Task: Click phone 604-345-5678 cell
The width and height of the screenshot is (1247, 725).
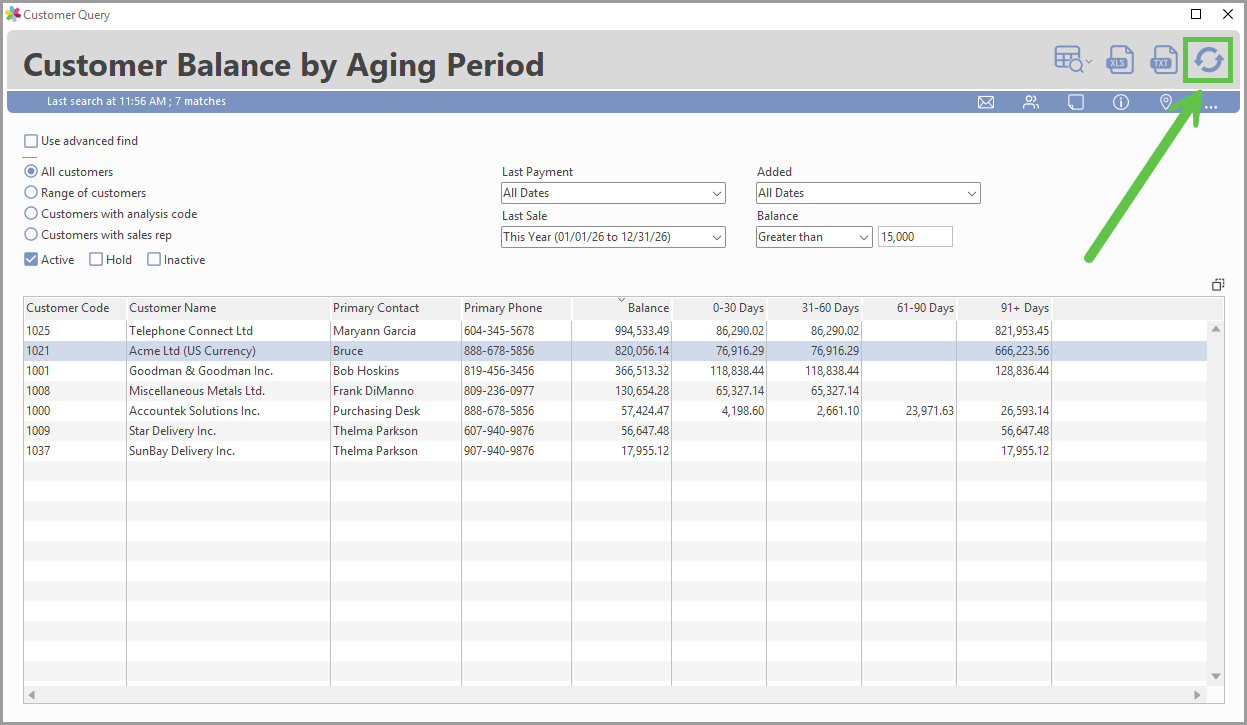Action: click(x=516, y=331)
